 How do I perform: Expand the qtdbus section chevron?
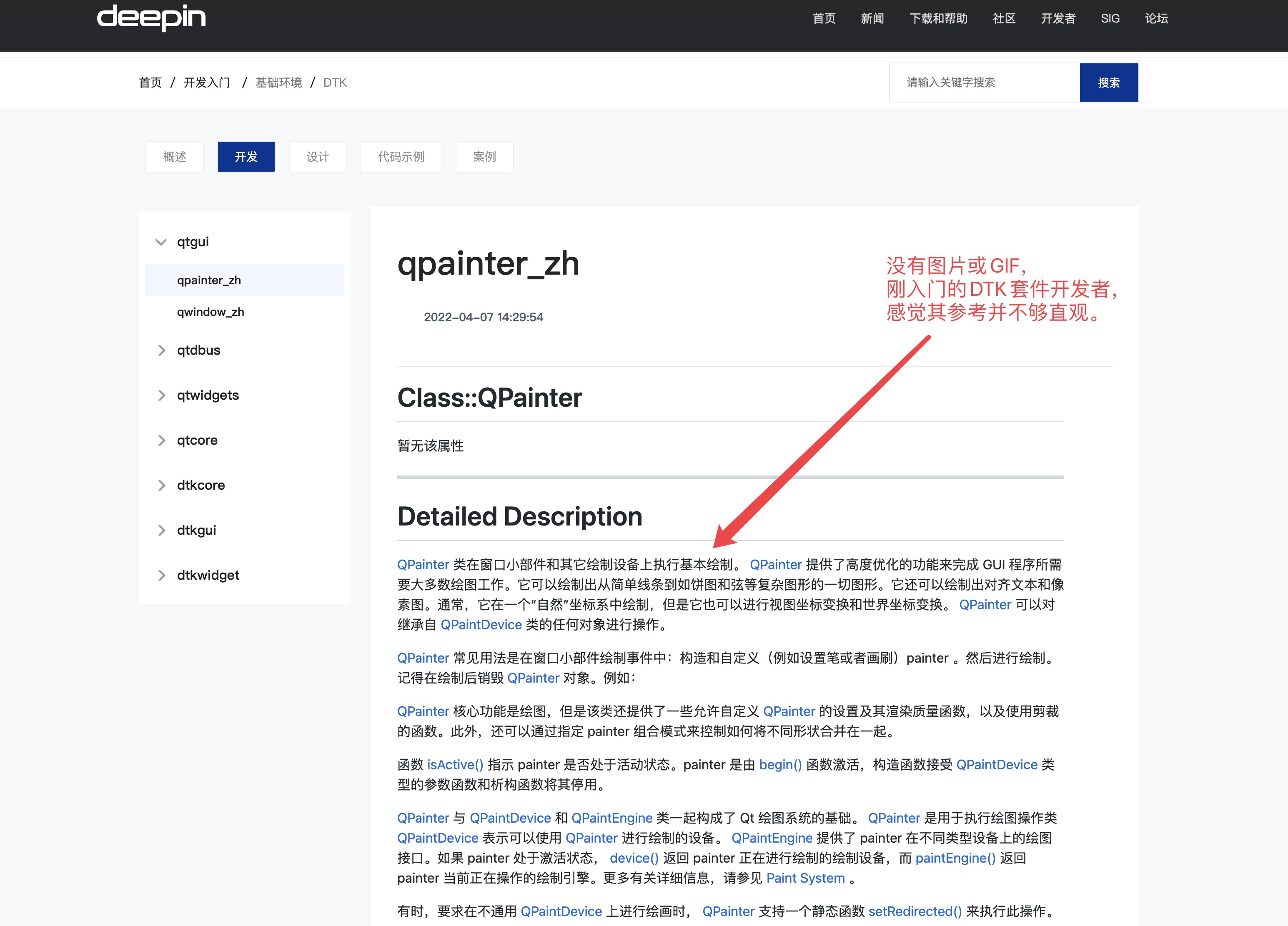pos(161,350)
